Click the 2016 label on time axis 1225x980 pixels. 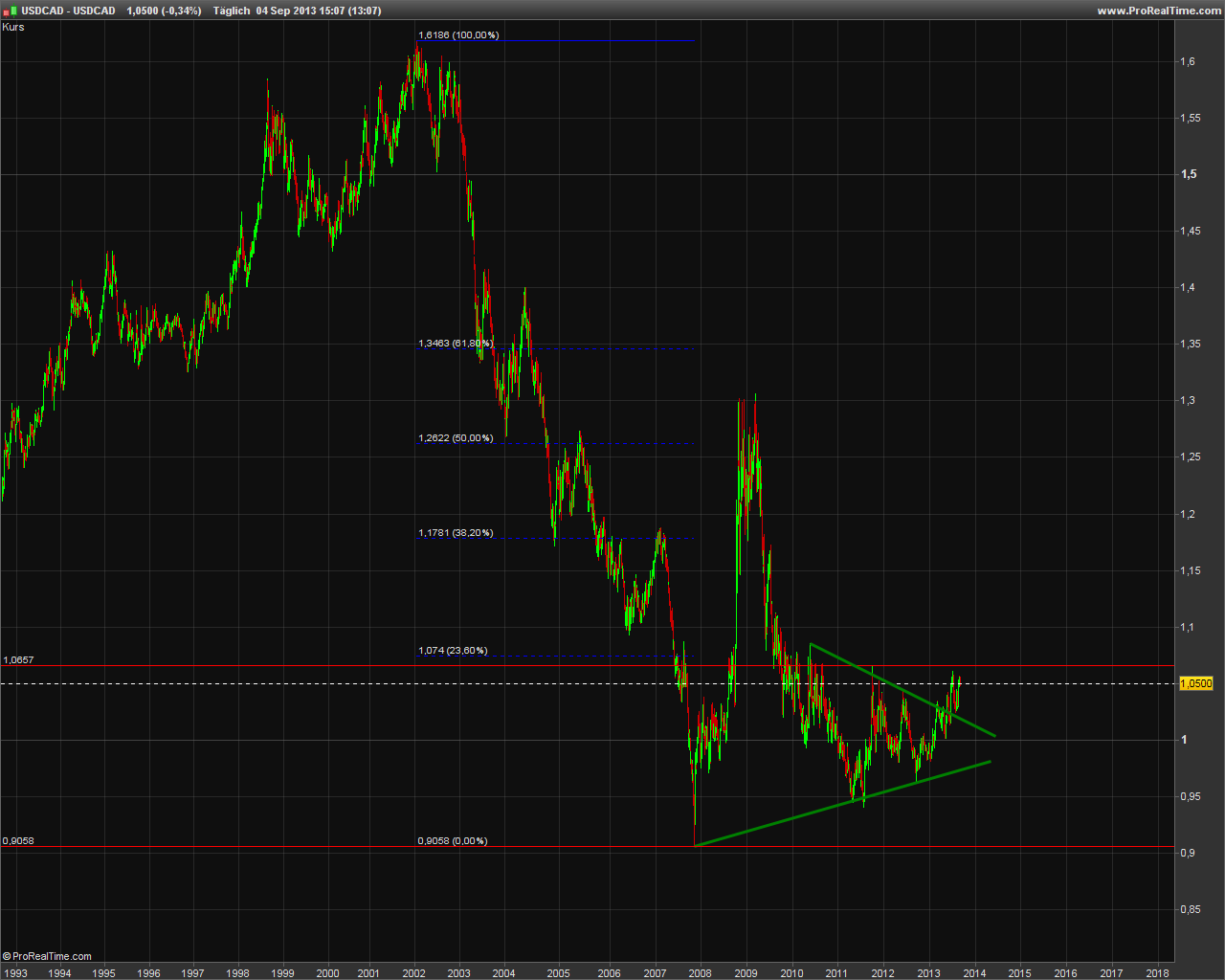coord(1065,973)
